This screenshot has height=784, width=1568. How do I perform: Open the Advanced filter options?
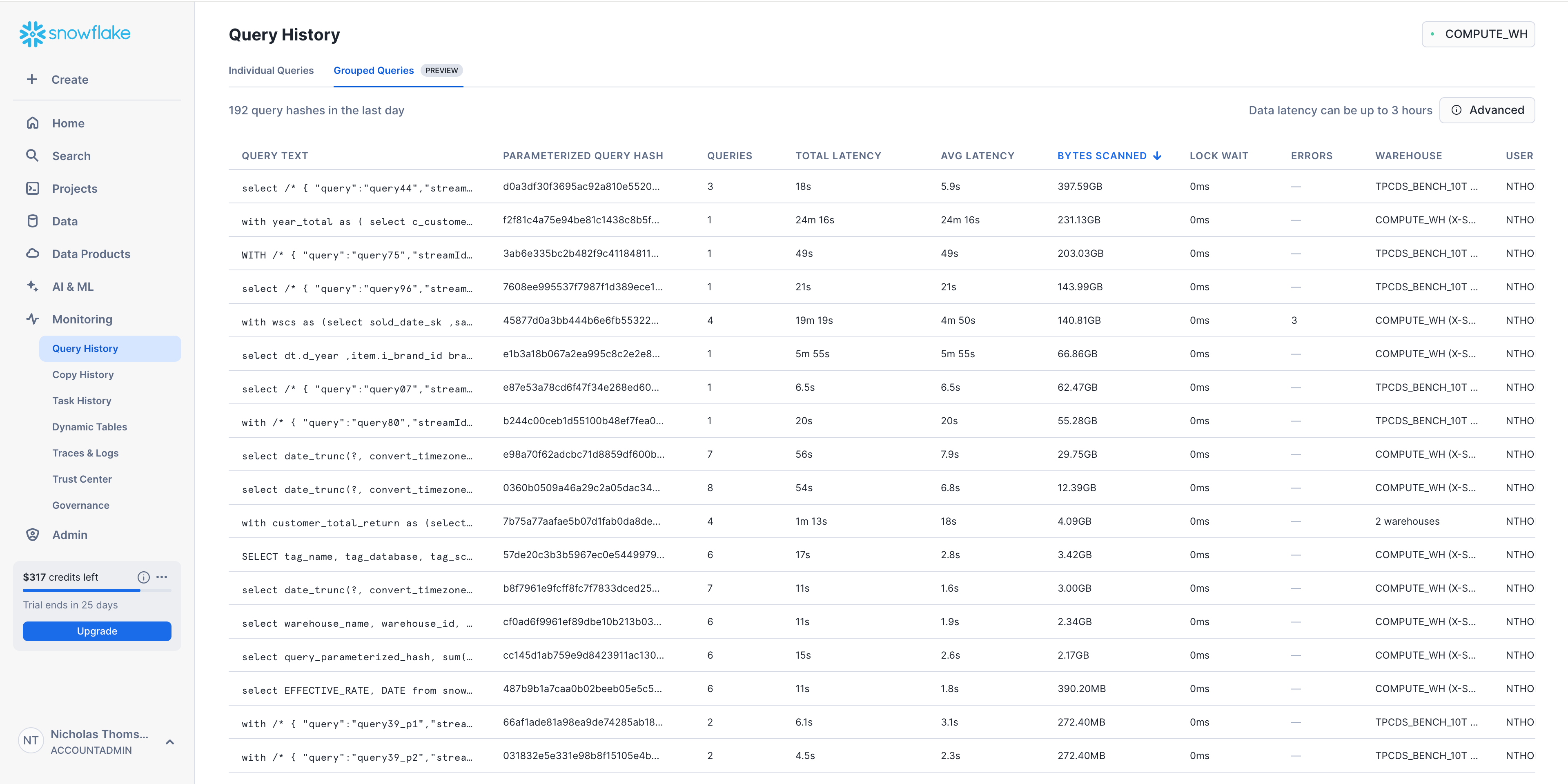(1487, 110)
